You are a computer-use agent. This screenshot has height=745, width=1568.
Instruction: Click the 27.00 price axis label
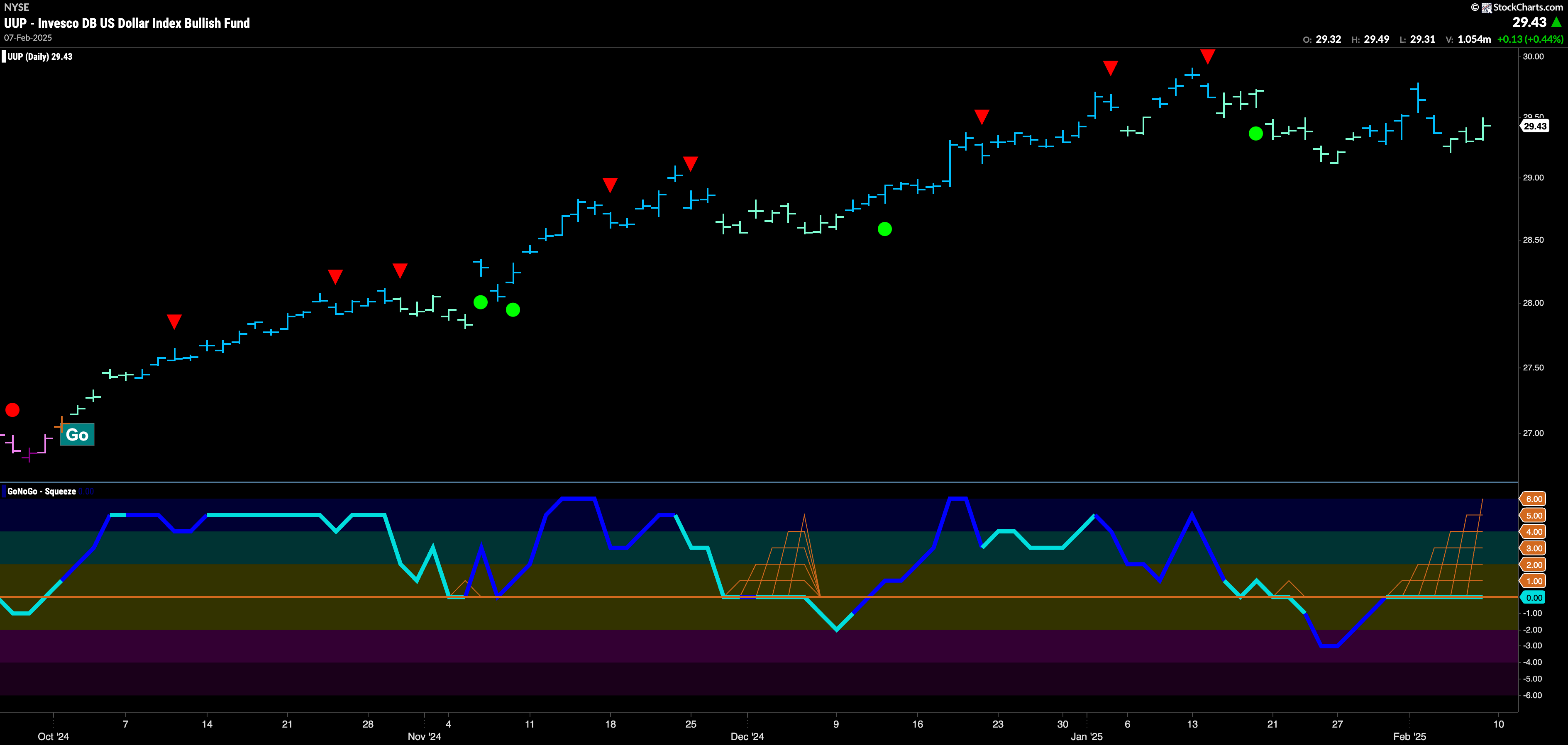point(1533,433)
